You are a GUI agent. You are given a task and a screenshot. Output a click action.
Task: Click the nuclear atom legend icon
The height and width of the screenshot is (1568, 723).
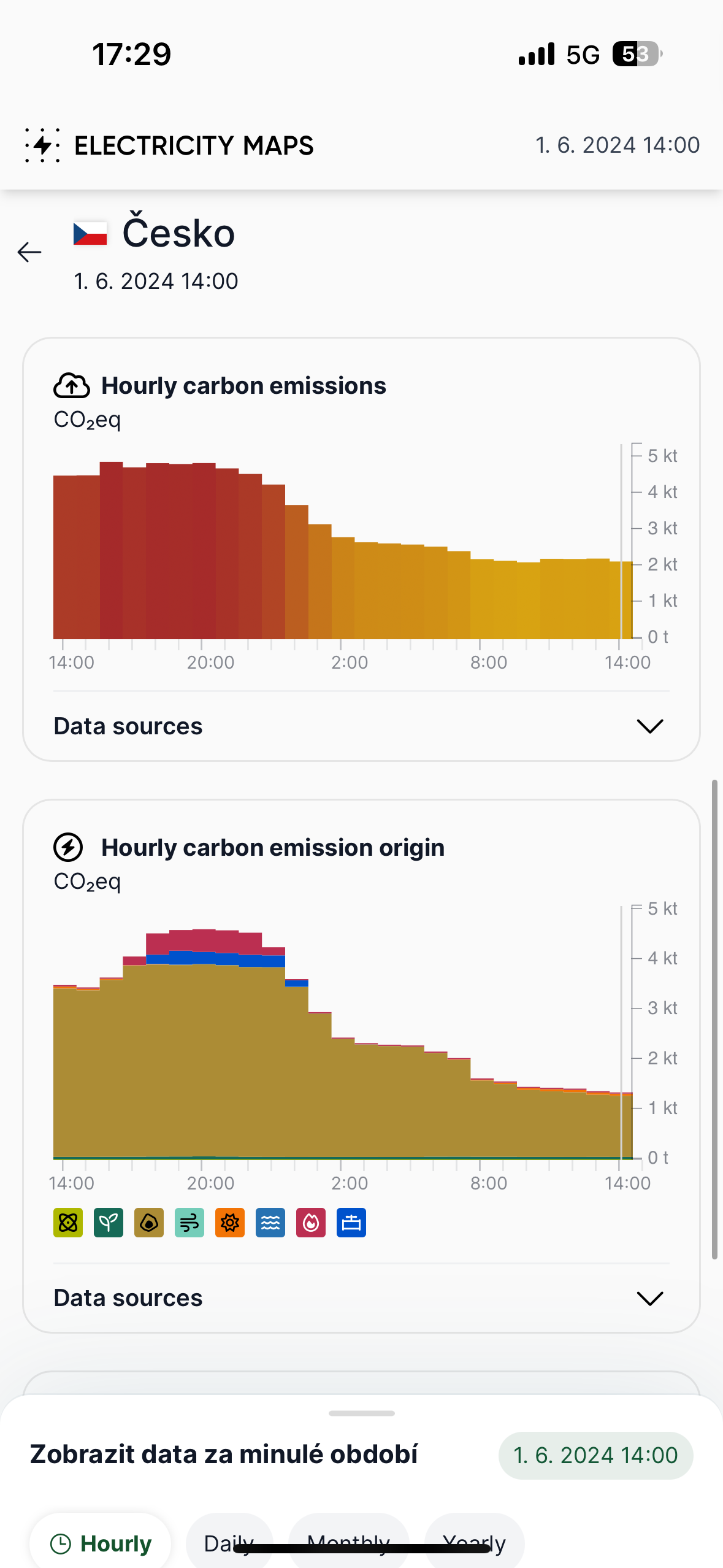click(68, 1223)
